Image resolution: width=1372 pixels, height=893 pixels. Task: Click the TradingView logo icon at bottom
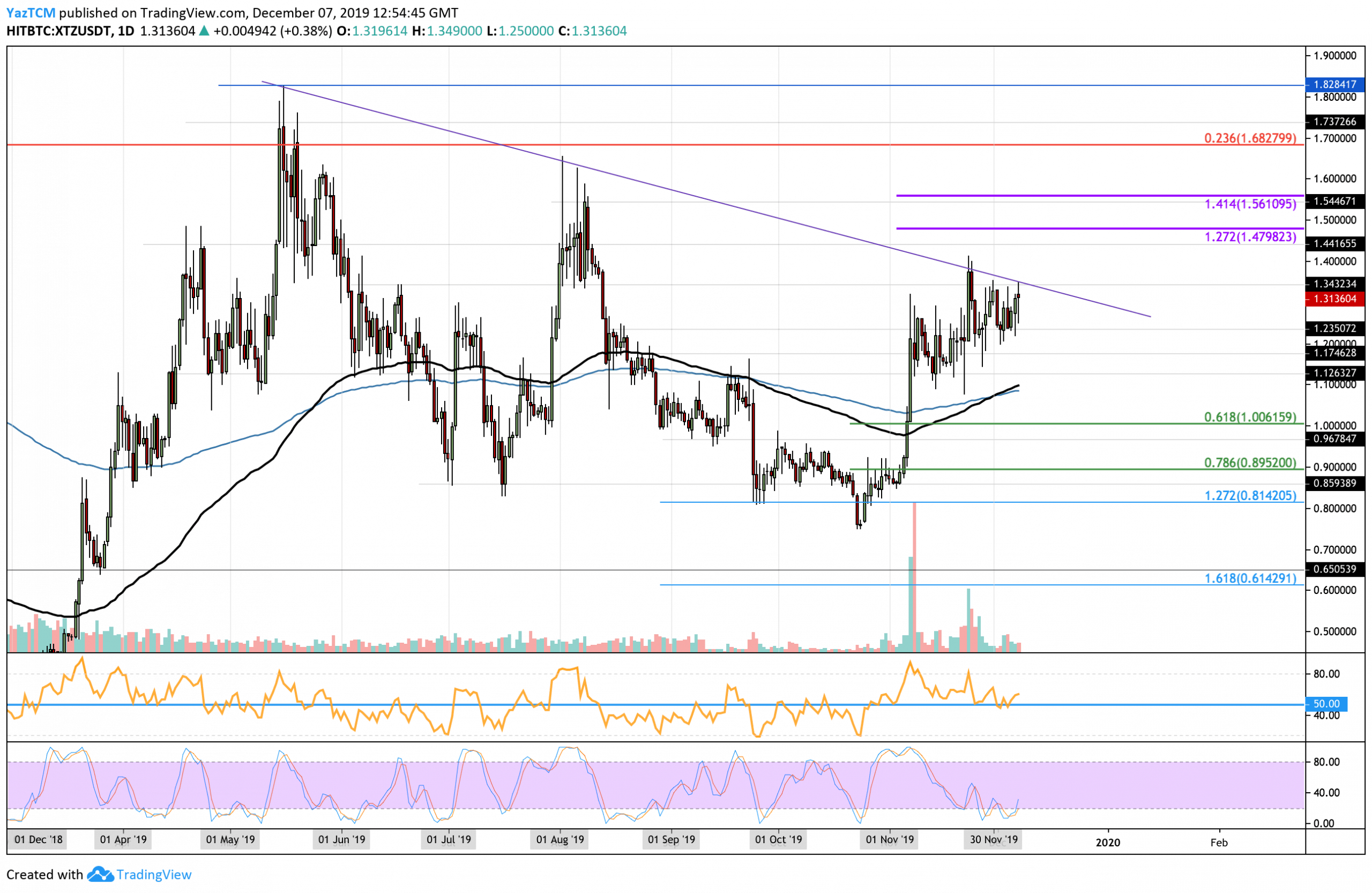(x=100, y=875)
